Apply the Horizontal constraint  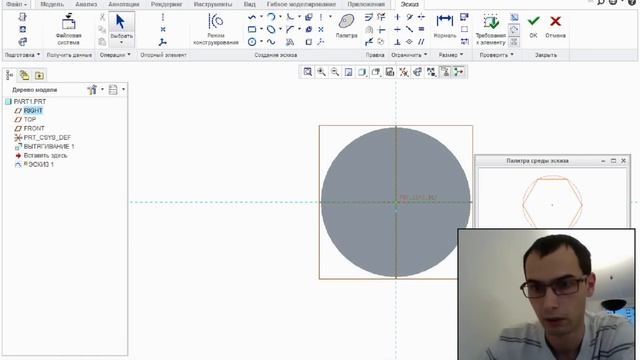click(397, 29)
